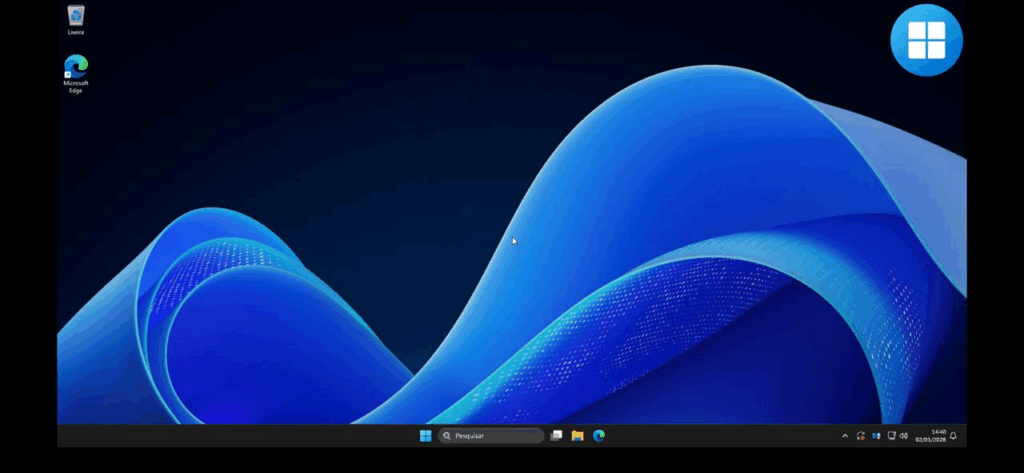Click empty taskbar space left of Start
Image resolution: width=1024 pixels, height=473 pixels.
point(250,436)
